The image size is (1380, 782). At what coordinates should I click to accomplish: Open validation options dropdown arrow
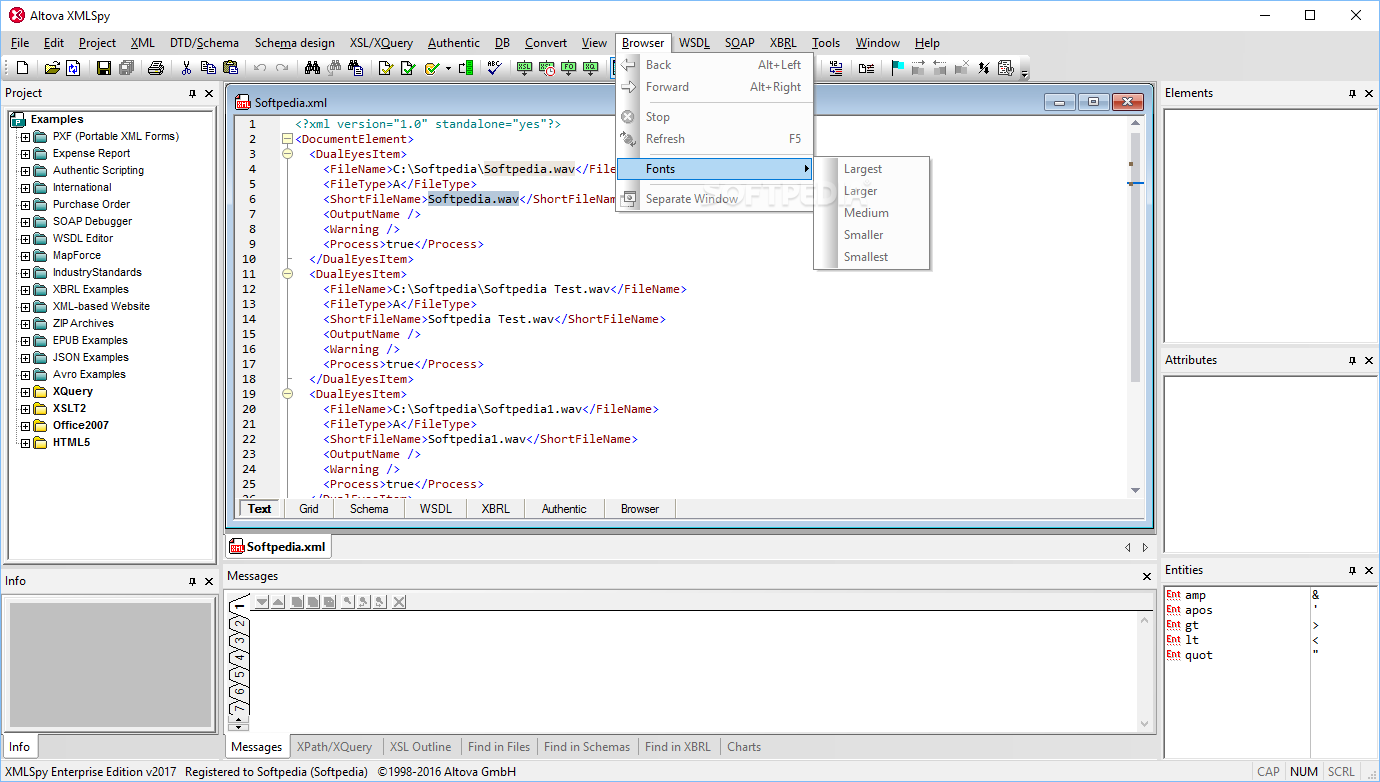(x=448, y=68)
